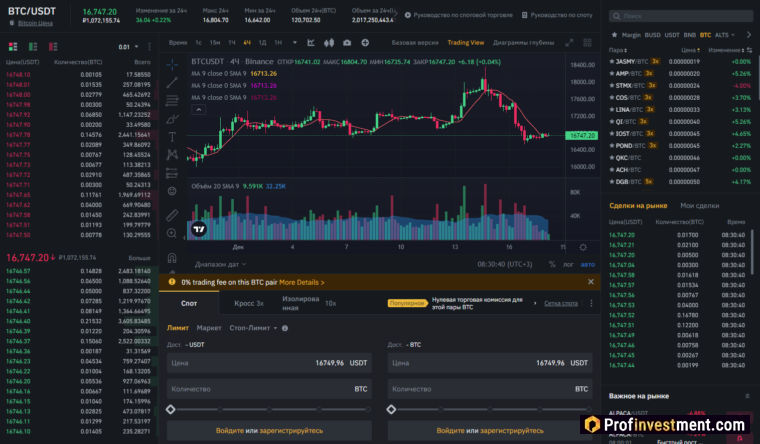Toggle auto scale on chart
Viewport: 760px width, 444px height.
coord(588,264)
